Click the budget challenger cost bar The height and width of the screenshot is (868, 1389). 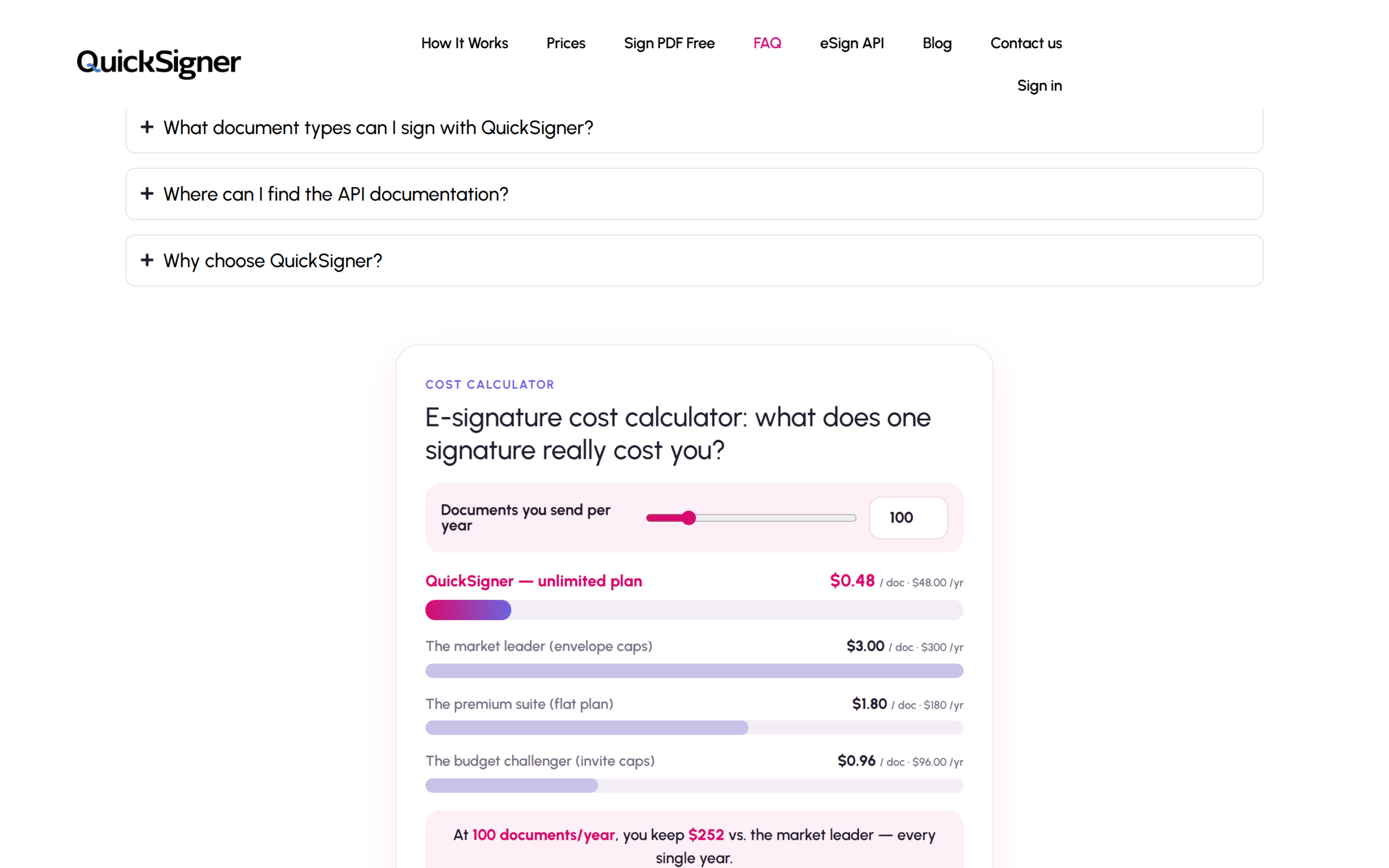point(694,786)
